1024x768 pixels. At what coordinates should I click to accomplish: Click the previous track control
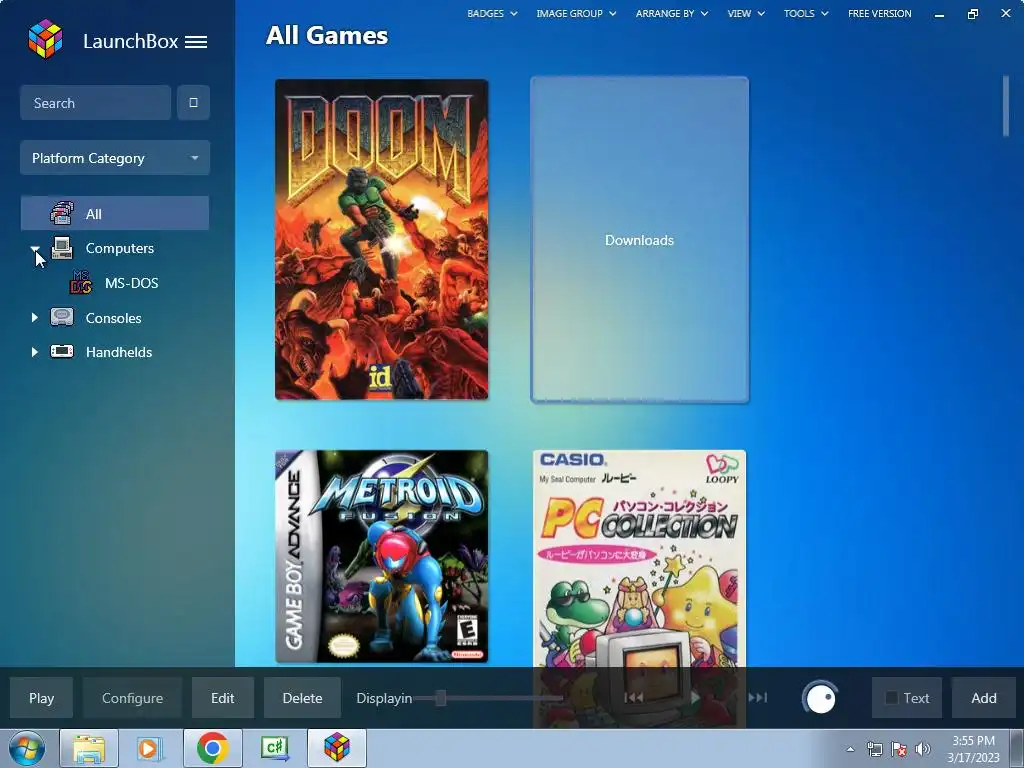(x=633, y=697)
